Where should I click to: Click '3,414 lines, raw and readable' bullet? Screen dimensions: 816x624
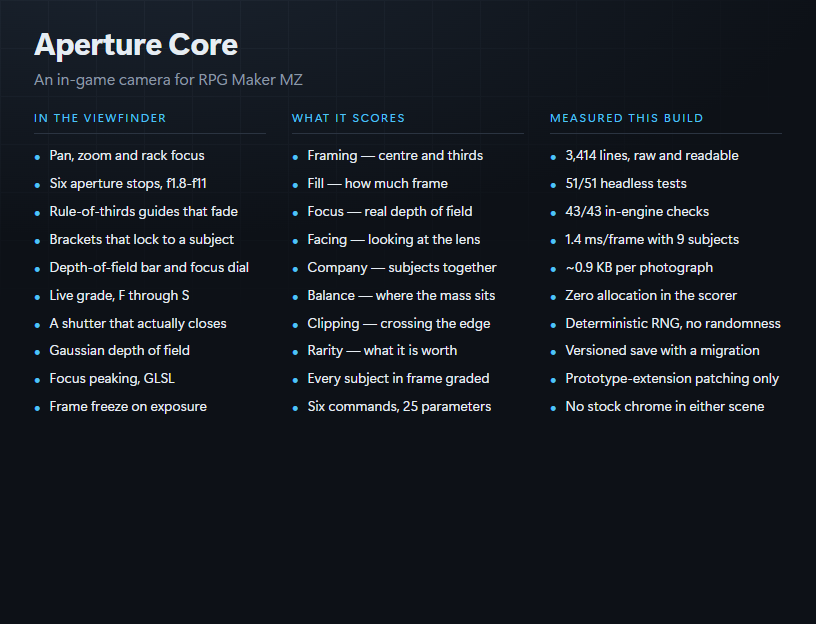652,156
